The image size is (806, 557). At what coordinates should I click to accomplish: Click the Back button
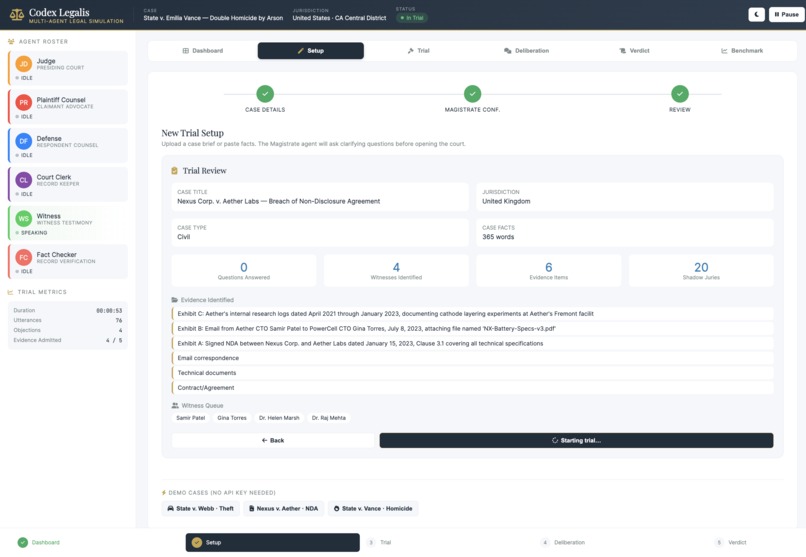point(273,440)
